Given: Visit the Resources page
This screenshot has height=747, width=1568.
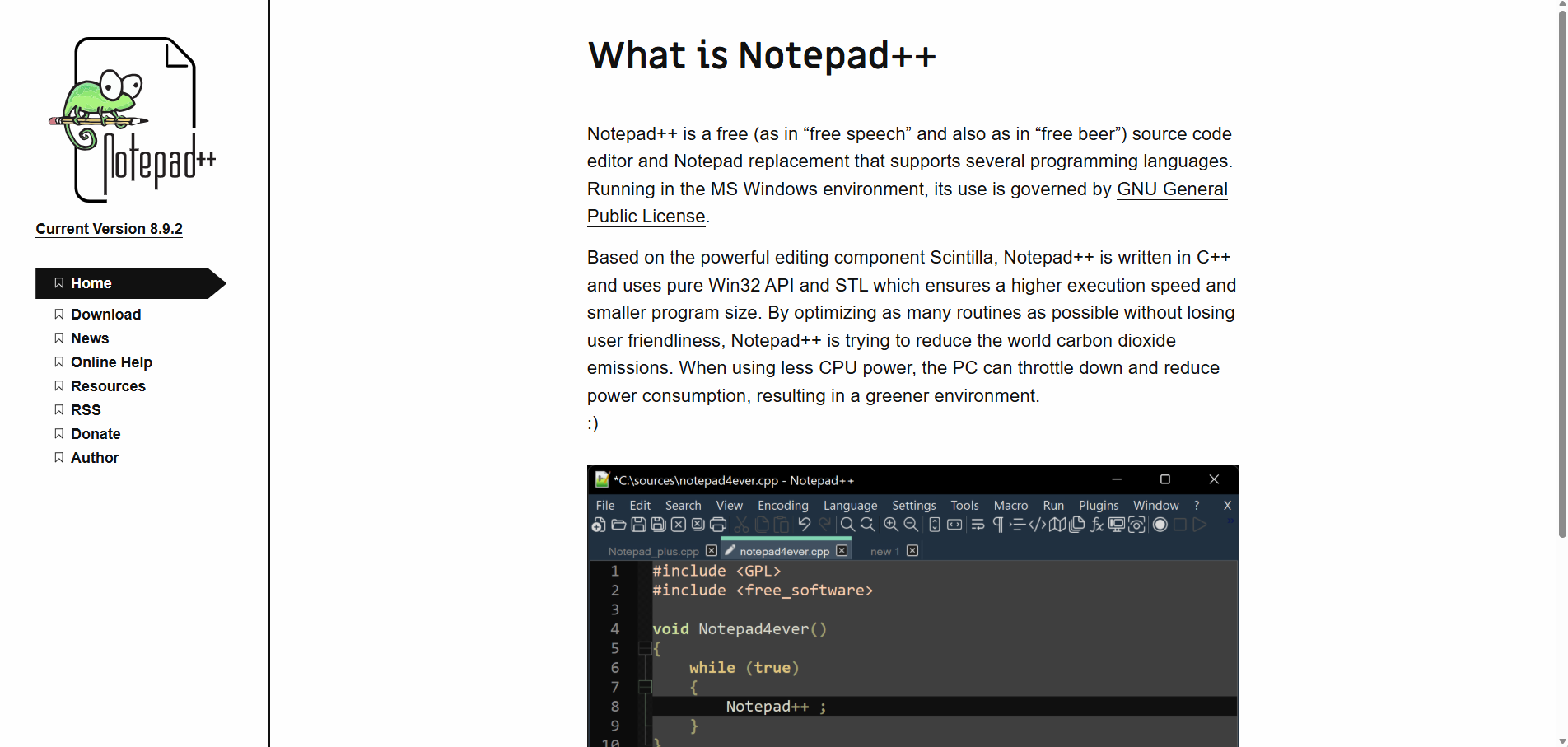Looking at the screenshot, I should 108,386.
